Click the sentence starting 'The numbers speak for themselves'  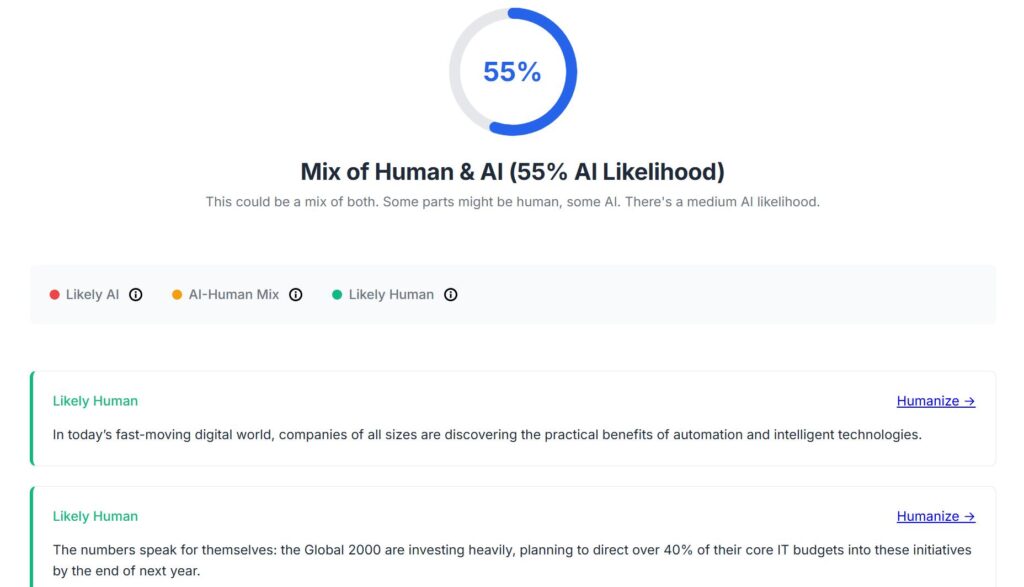512,560
